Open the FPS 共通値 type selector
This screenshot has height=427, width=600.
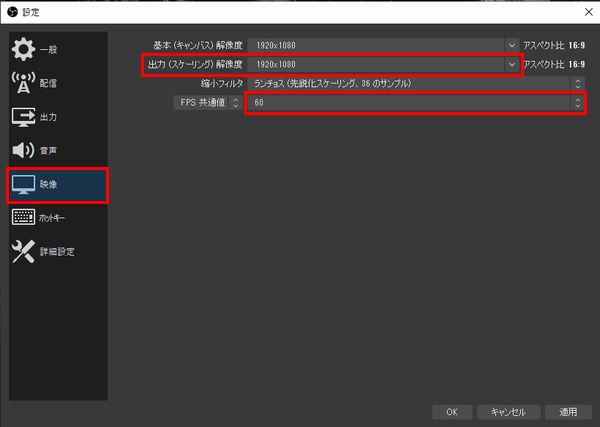coord(207,103)
